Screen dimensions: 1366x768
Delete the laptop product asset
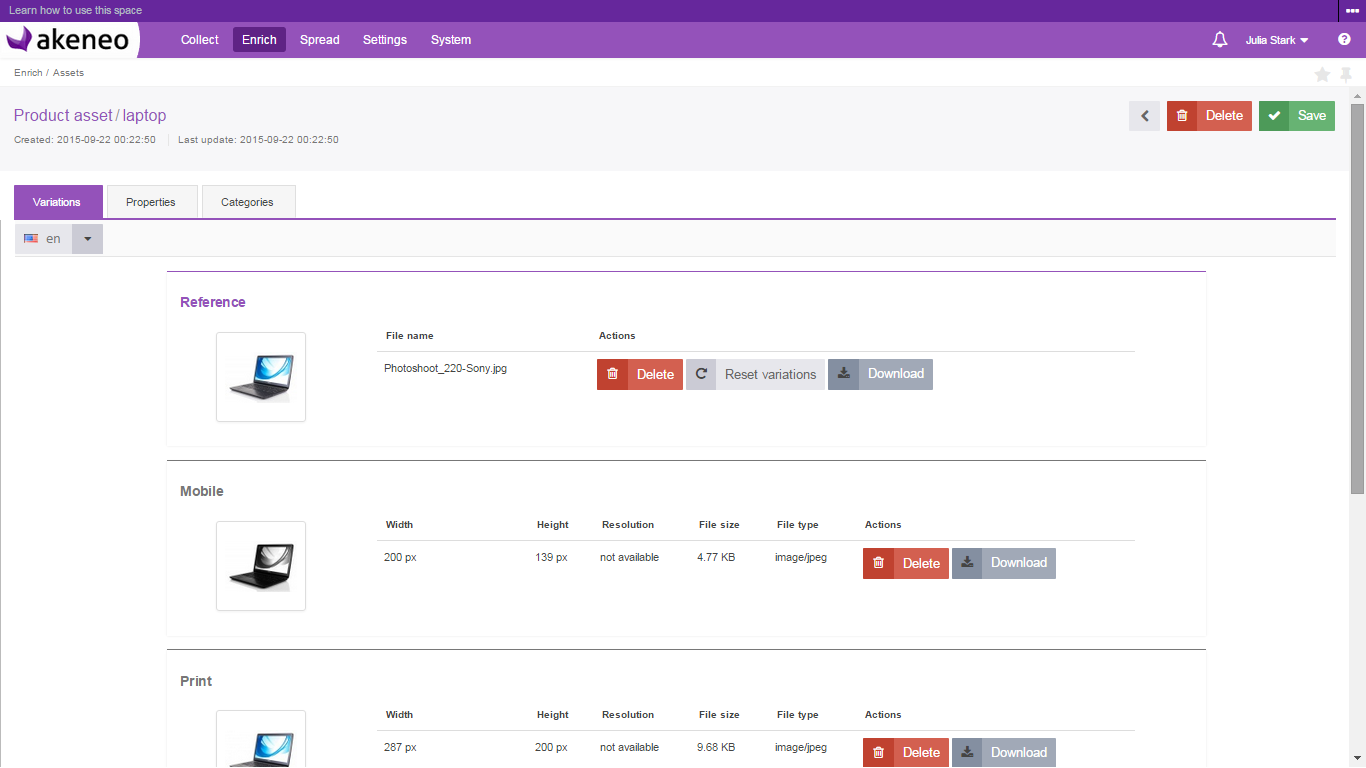pyautogui.click(x=1209, y=116)
